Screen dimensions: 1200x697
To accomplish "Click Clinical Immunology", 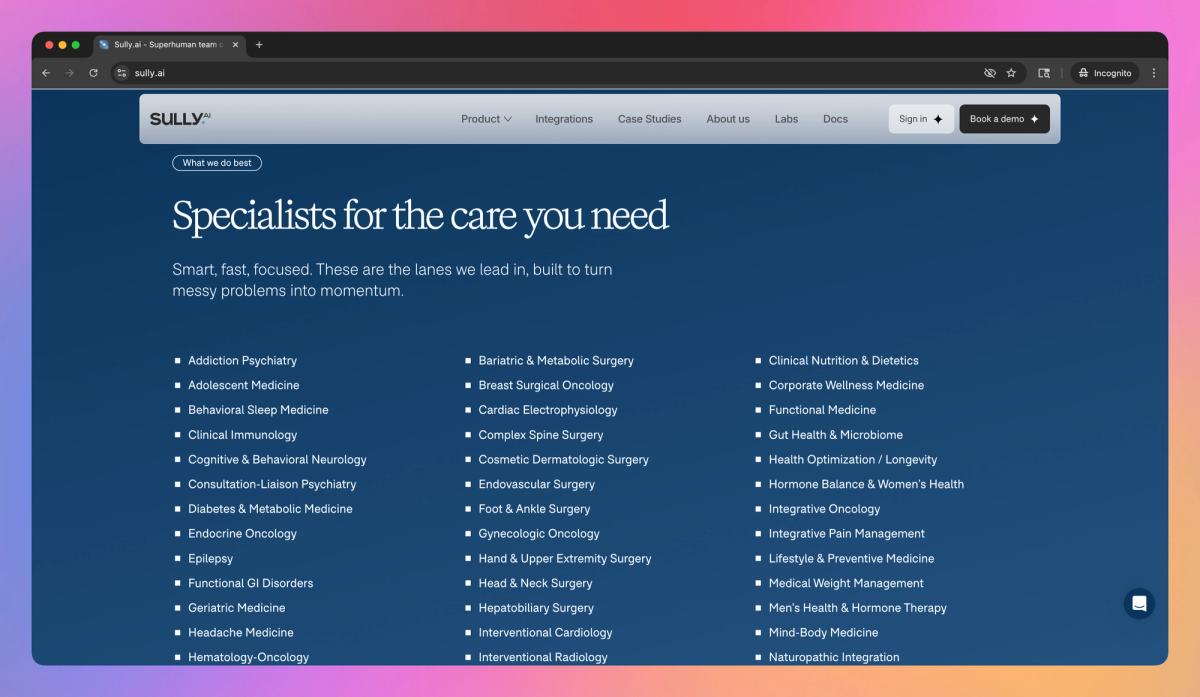I will pyautogui.click(x=242, y=435).
